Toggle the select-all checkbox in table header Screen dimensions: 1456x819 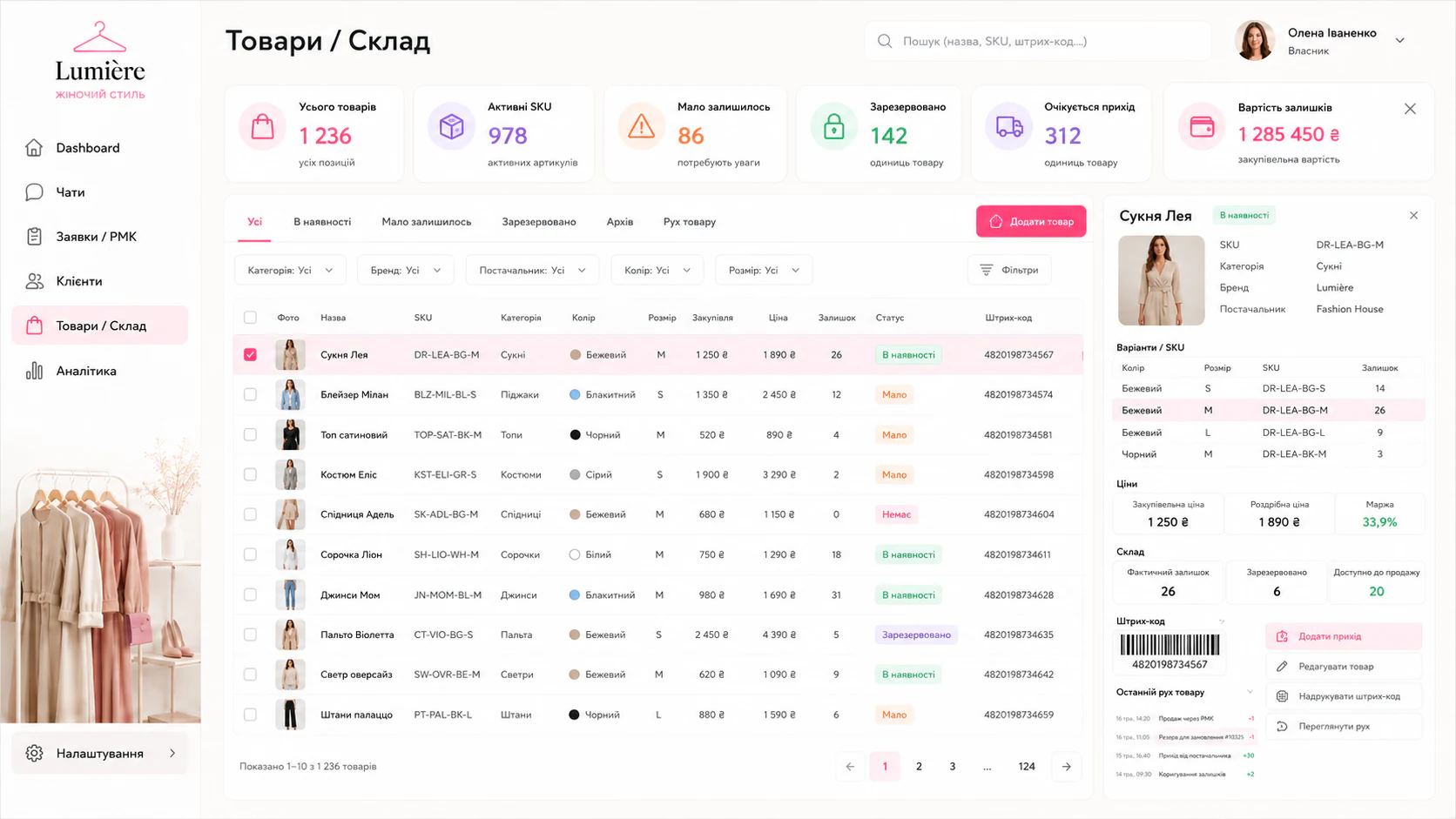[250, 318]
